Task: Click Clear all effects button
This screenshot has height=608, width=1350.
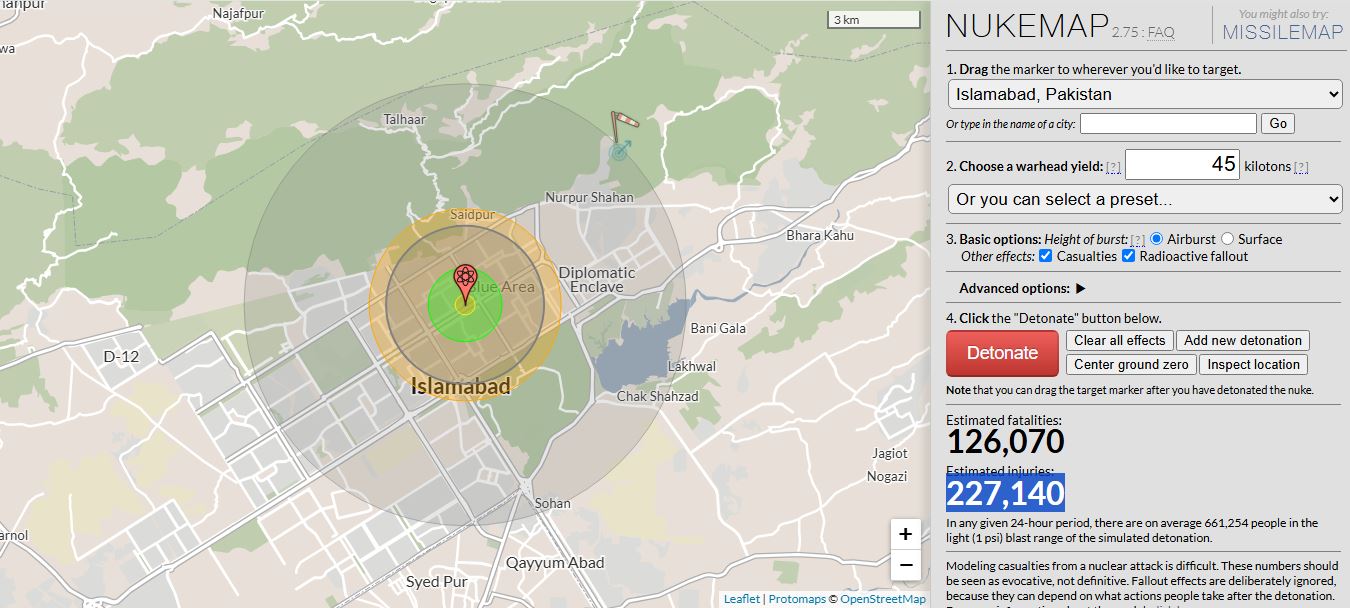Action: coord(1120,341)
